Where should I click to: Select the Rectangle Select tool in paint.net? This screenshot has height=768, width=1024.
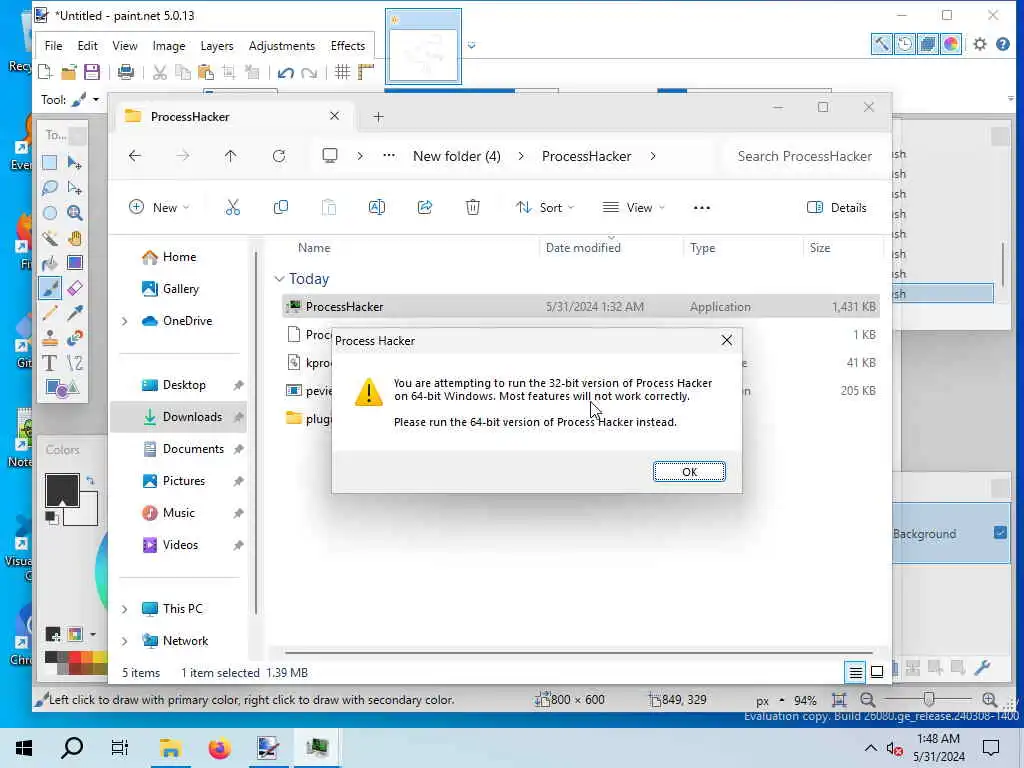click(50, 163)
